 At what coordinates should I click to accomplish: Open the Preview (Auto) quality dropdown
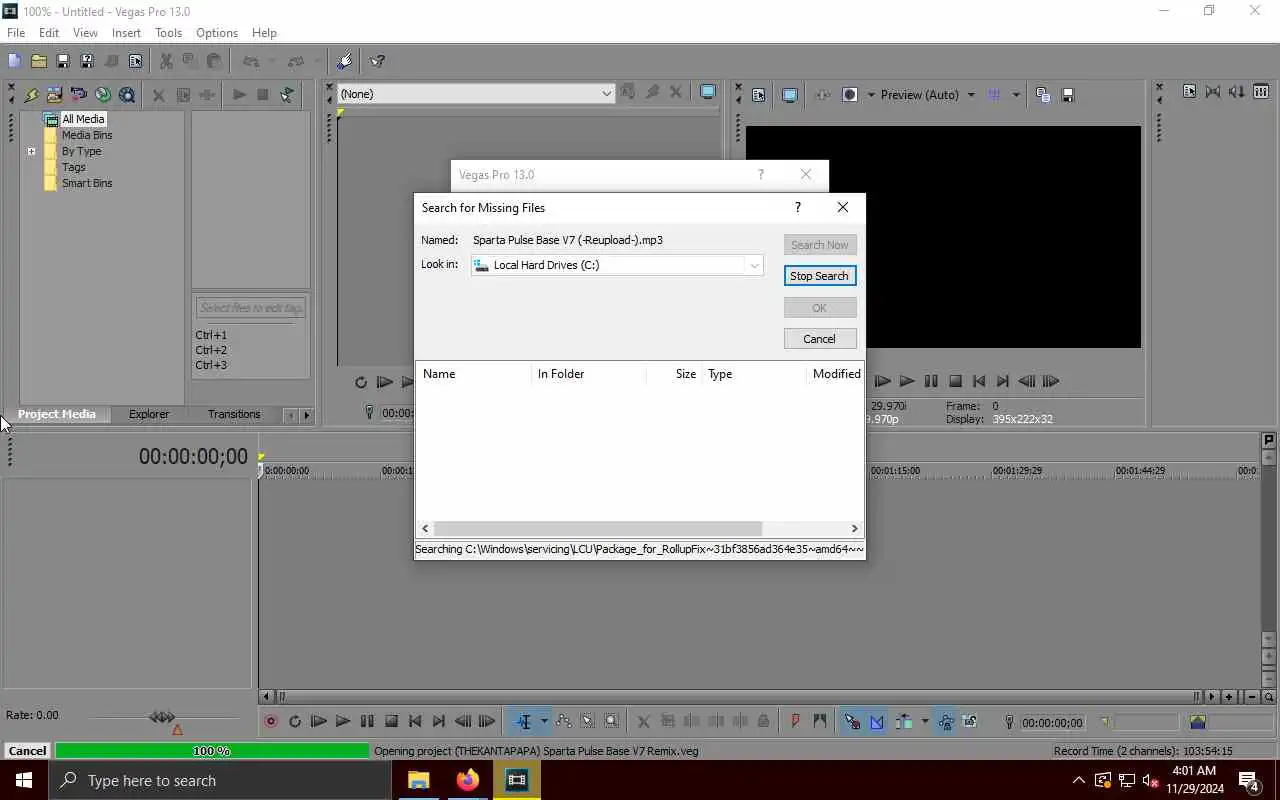tap(970, 95)
